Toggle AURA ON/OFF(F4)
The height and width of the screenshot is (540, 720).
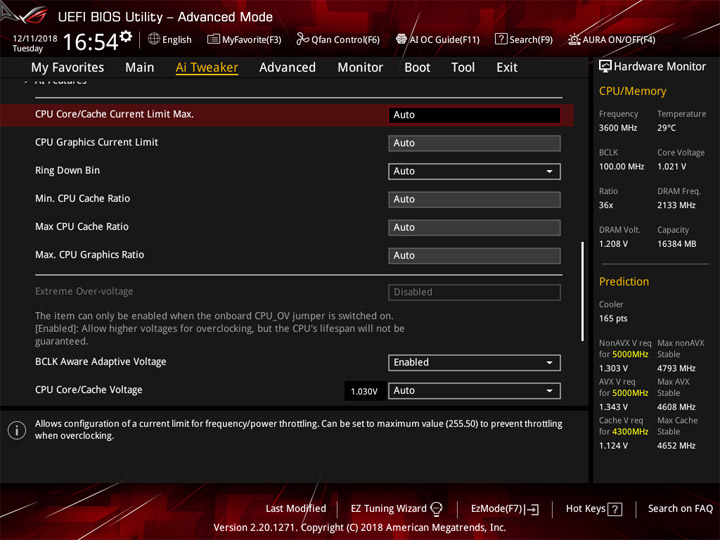coord(612,39)
